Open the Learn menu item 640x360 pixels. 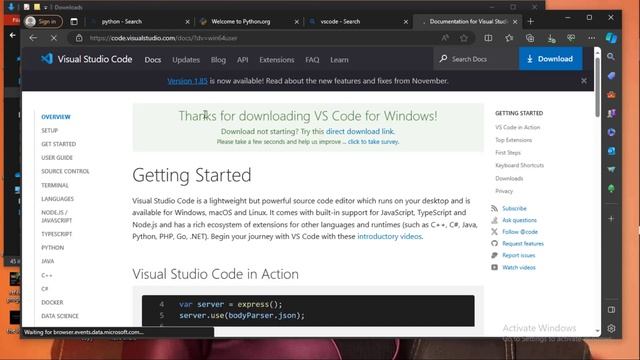point(339,60)
